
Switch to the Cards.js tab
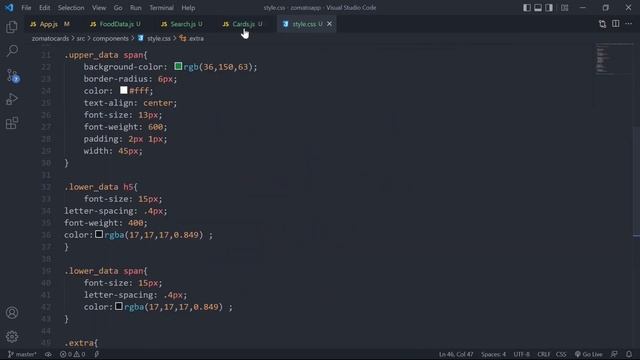[243, 24]
